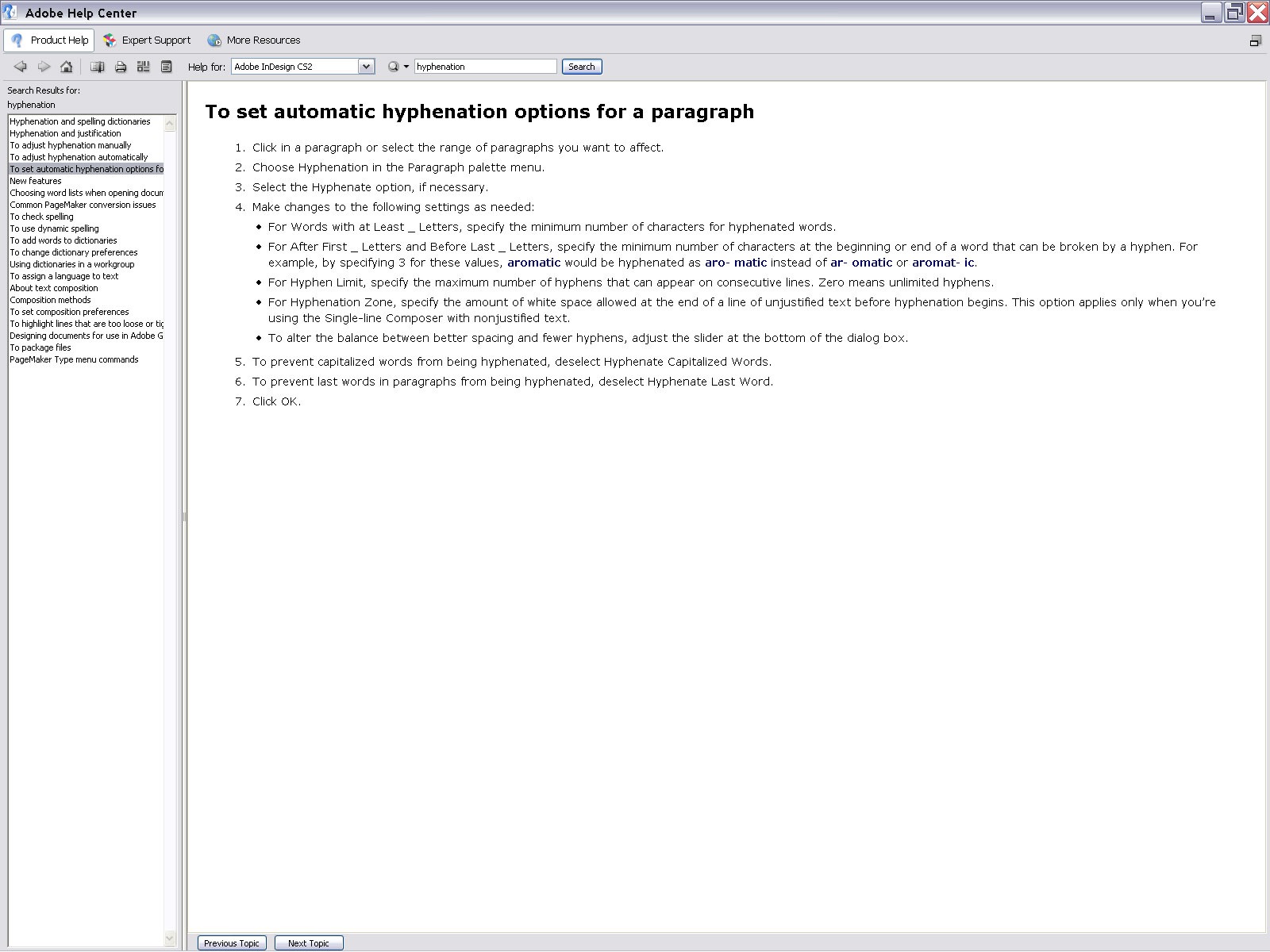Go to the Next Topic
1270x952 pixels.
(309, 943)
